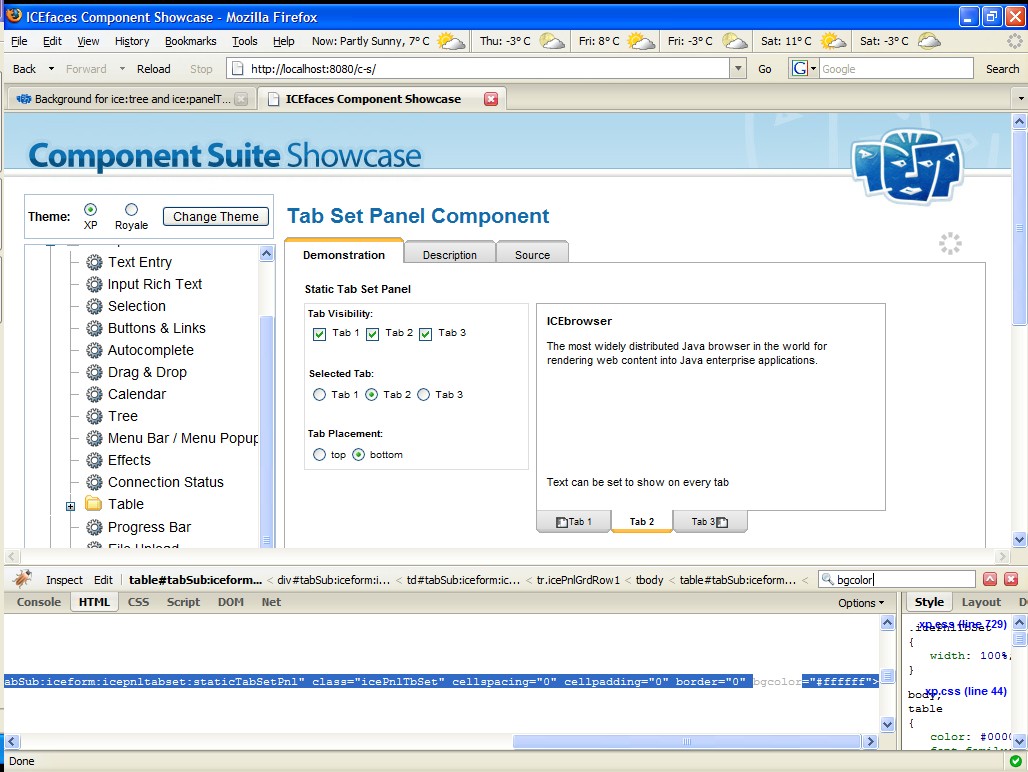Click the Firebug search magnifier icon
The width and height of the screenshot is (1028, 772).
pyautogui.click(x=827, y=579)
